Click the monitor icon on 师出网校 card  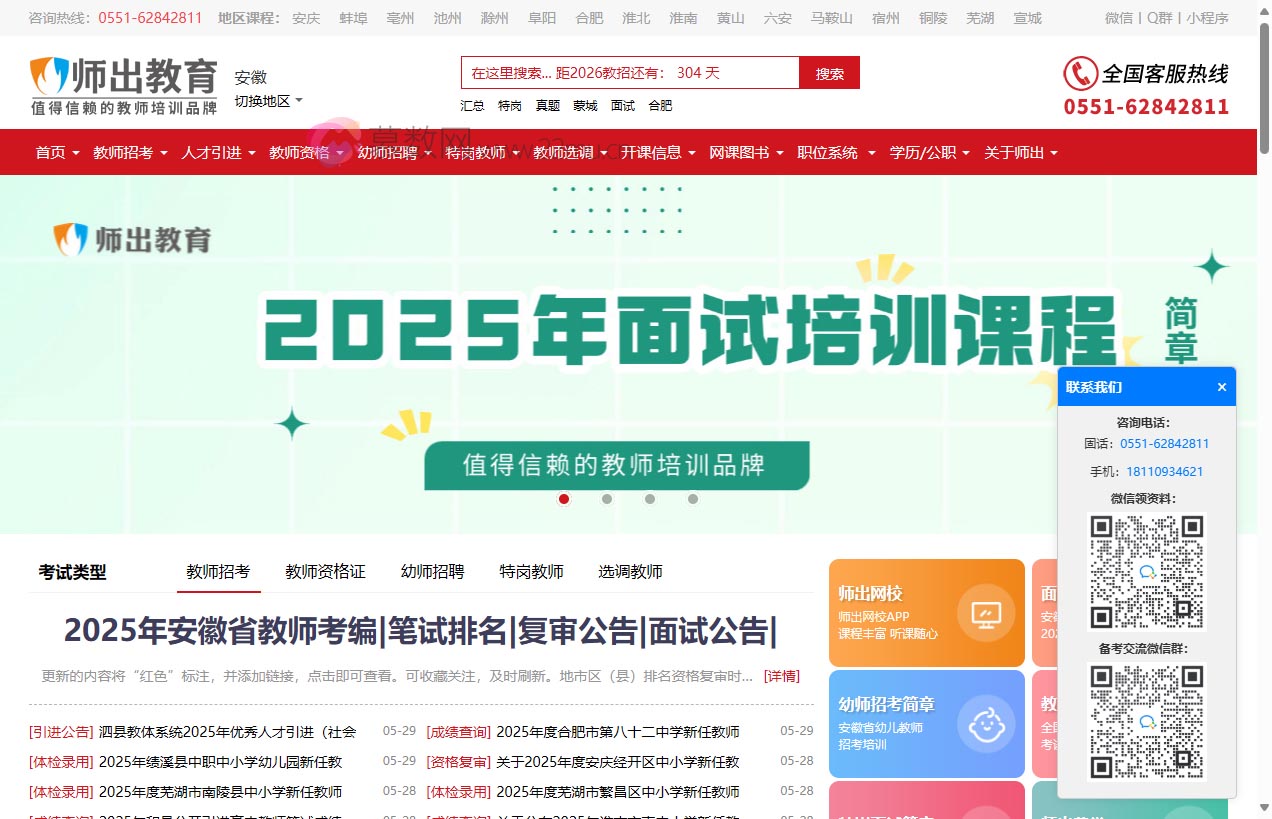point(986,614)
